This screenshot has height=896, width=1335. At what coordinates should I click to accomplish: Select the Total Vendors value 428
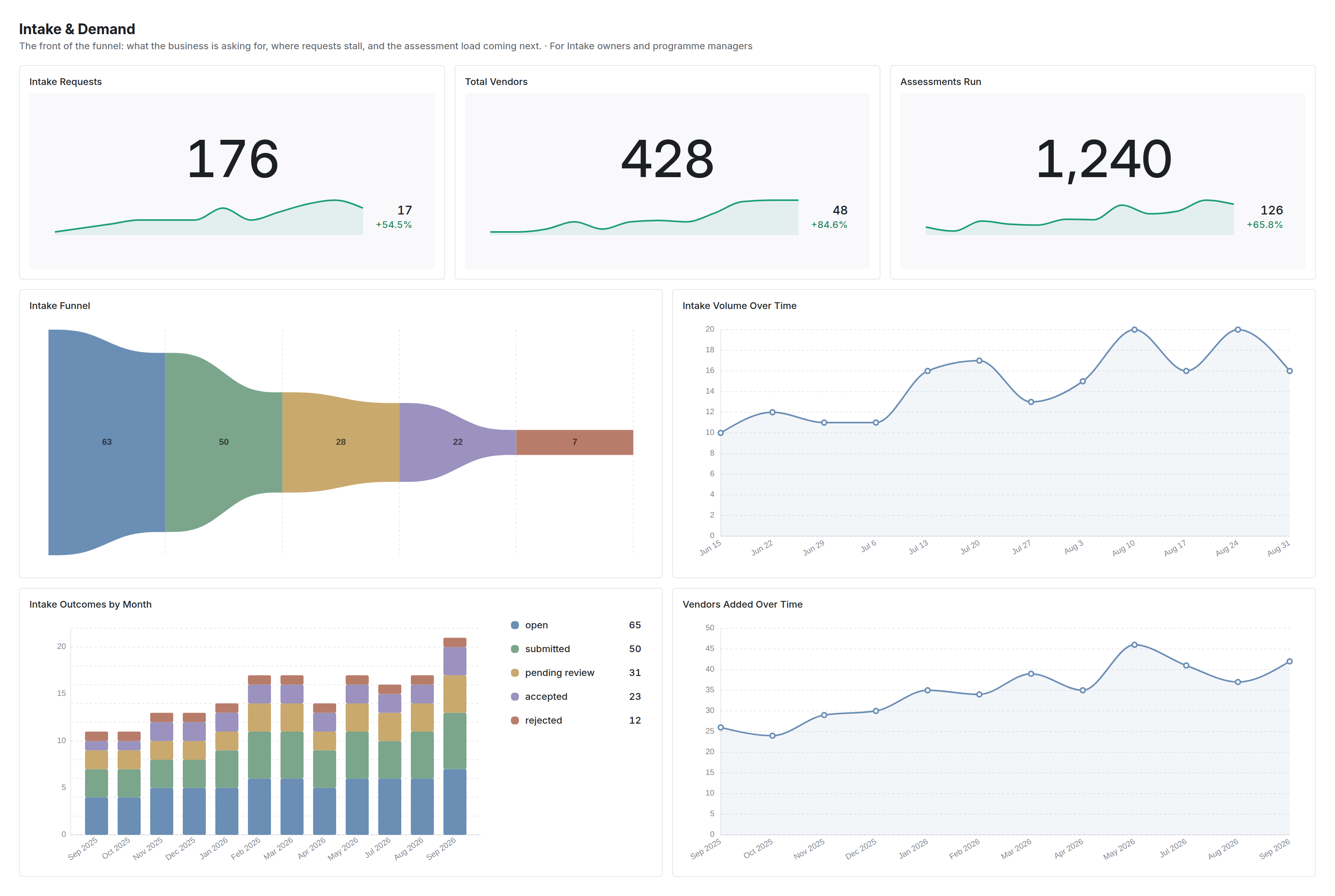coord(667,159)
